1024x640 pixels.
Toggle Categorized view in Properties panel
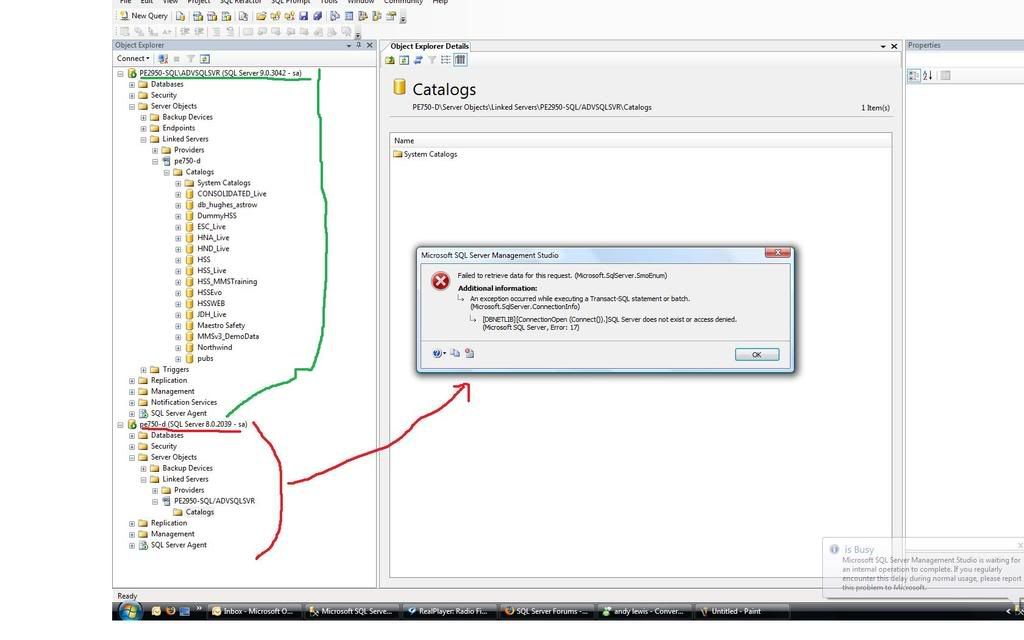pos(914,75)
